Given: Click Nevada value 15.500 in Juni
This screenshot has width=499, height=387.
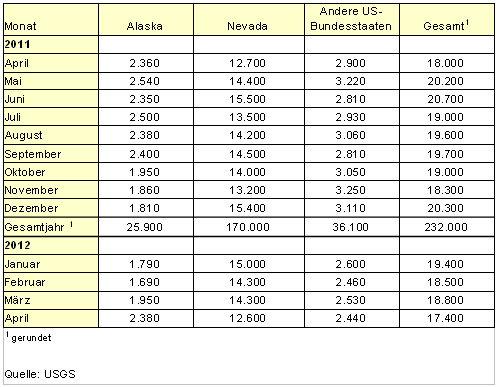Looking at the screenshot, I should click(247, 99).
